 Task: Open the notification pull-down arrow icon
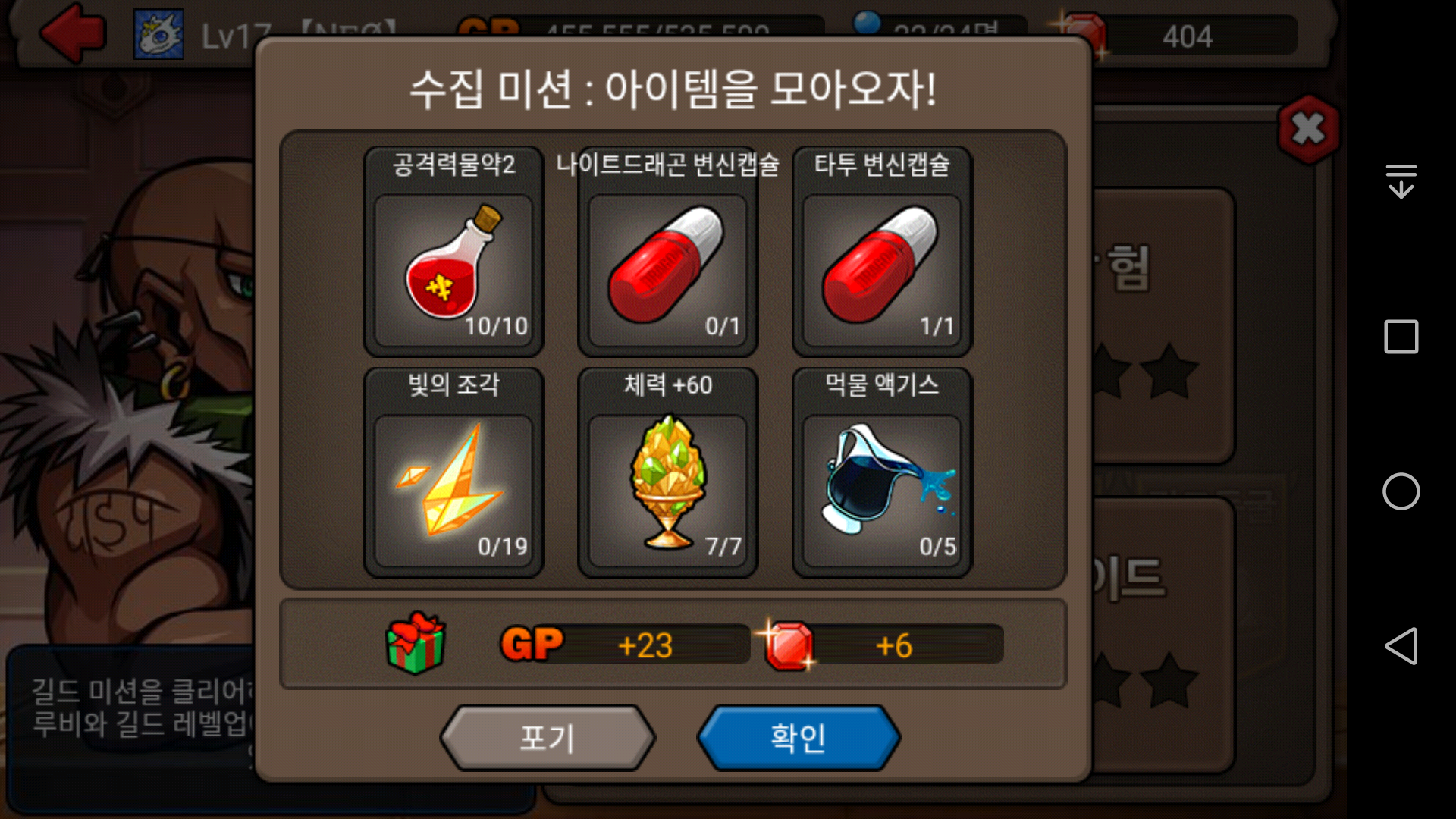click(1401, 181)
